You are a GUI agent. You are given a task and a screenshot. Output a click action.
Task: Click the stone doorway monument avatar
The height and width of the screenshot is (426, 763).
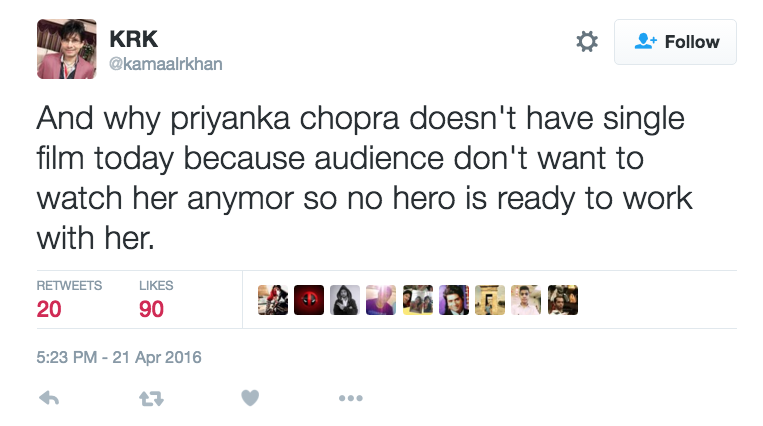click(x=490, y=300)
